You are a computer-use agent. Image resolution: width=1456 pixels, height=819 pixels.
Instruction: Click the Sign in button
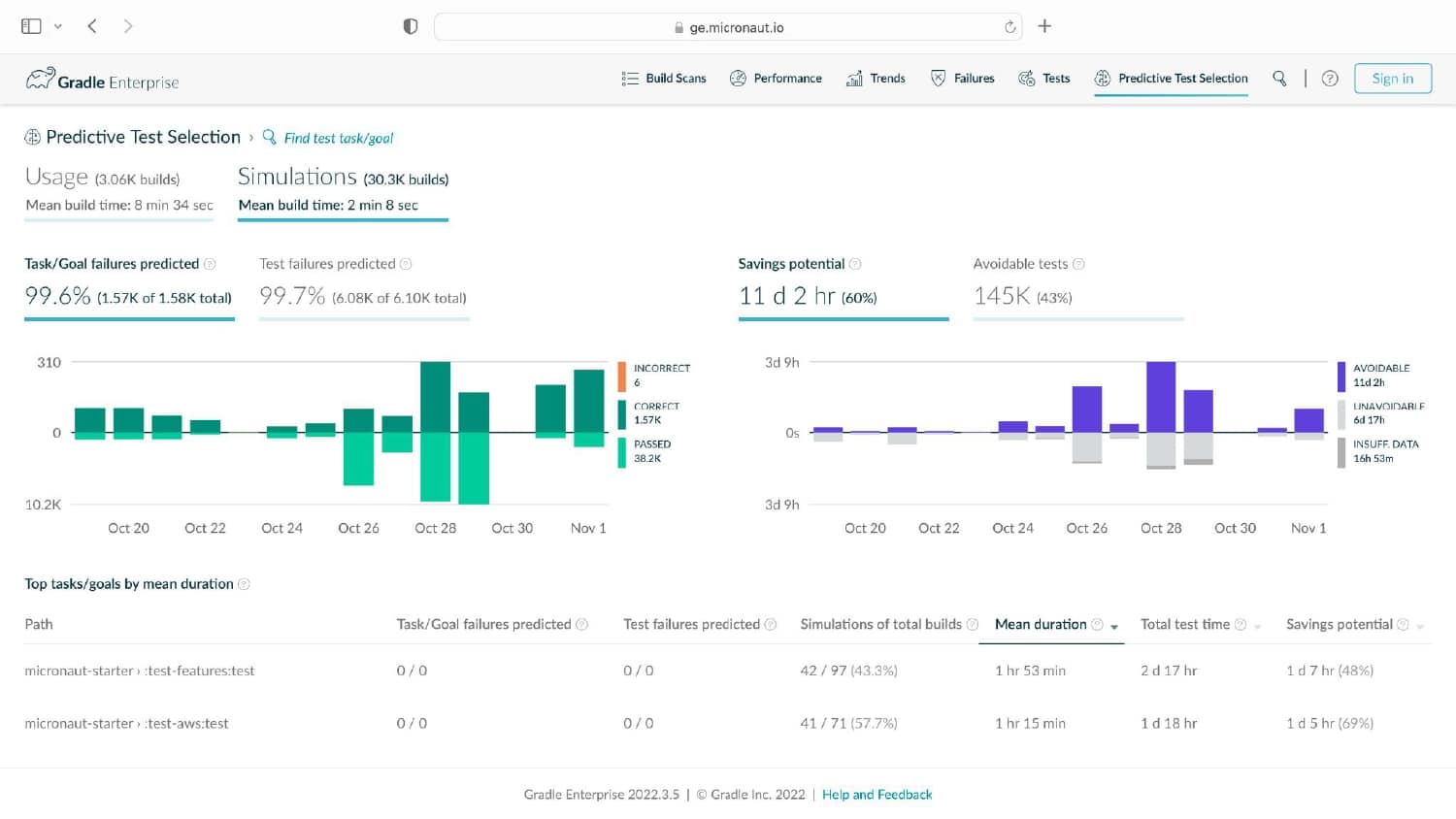(x=1393, y=79)
